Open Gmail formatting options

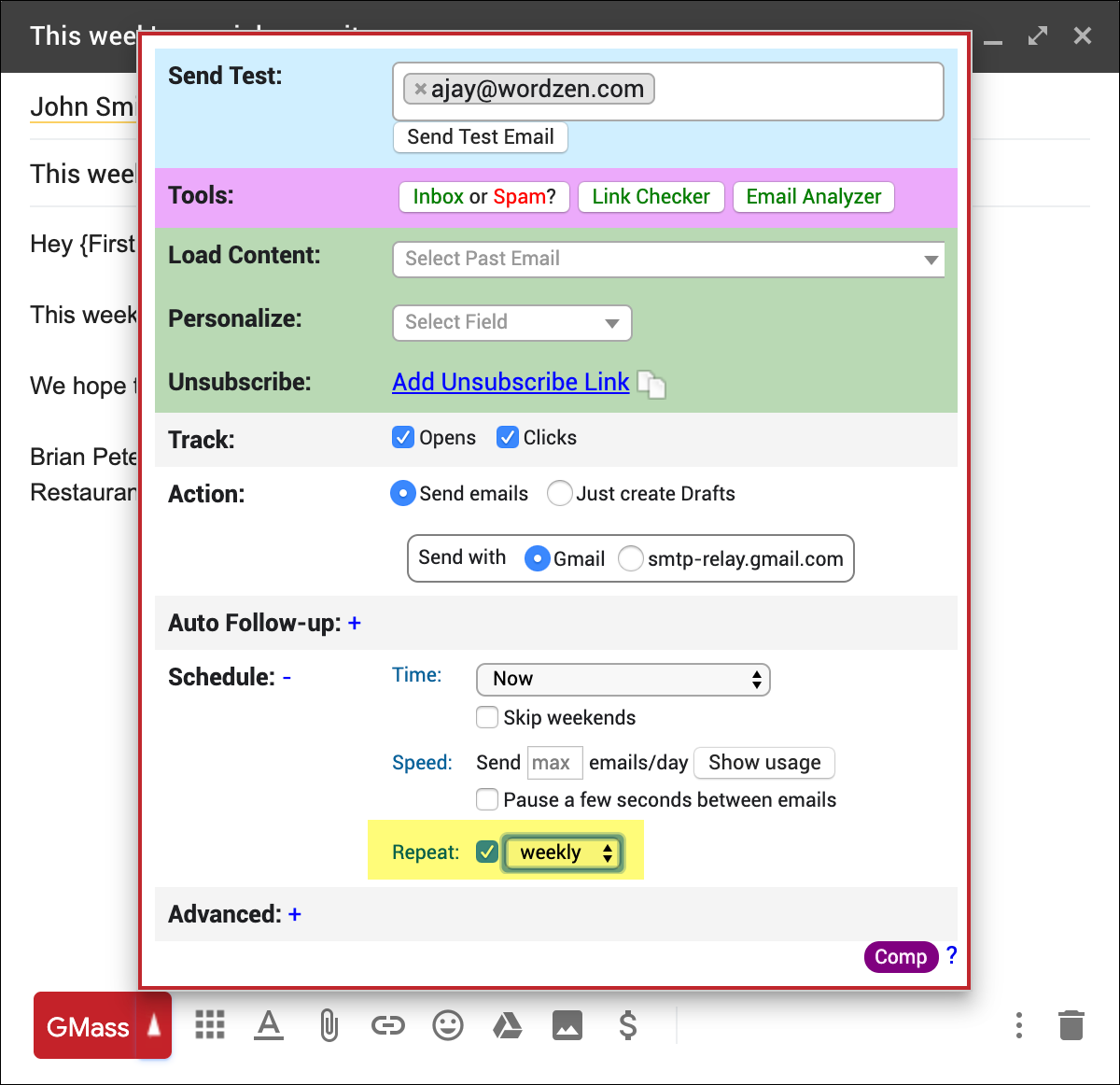point(269,1025)
